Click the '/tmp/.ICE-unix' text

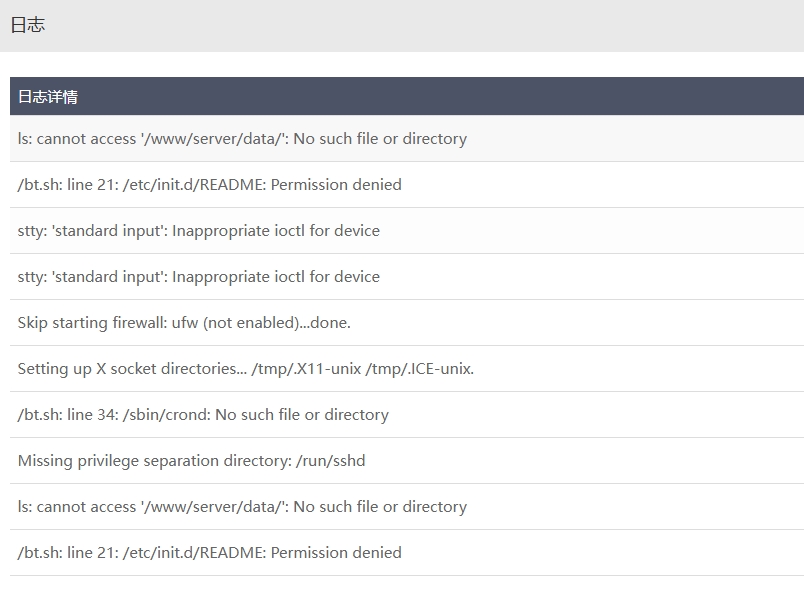coord(419,369)
